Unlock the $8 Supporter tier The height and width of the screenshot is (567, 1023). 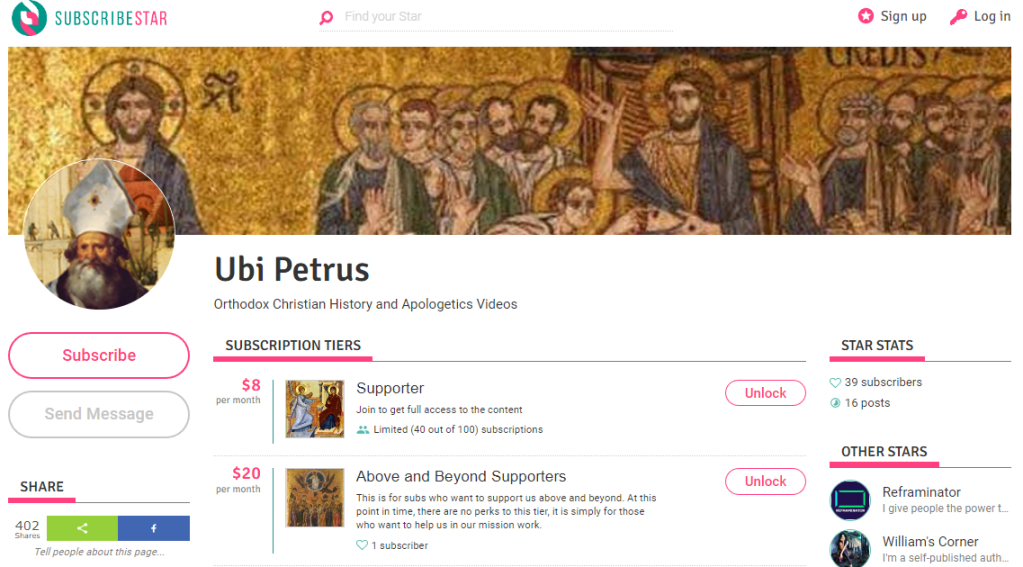pos(765,393)
